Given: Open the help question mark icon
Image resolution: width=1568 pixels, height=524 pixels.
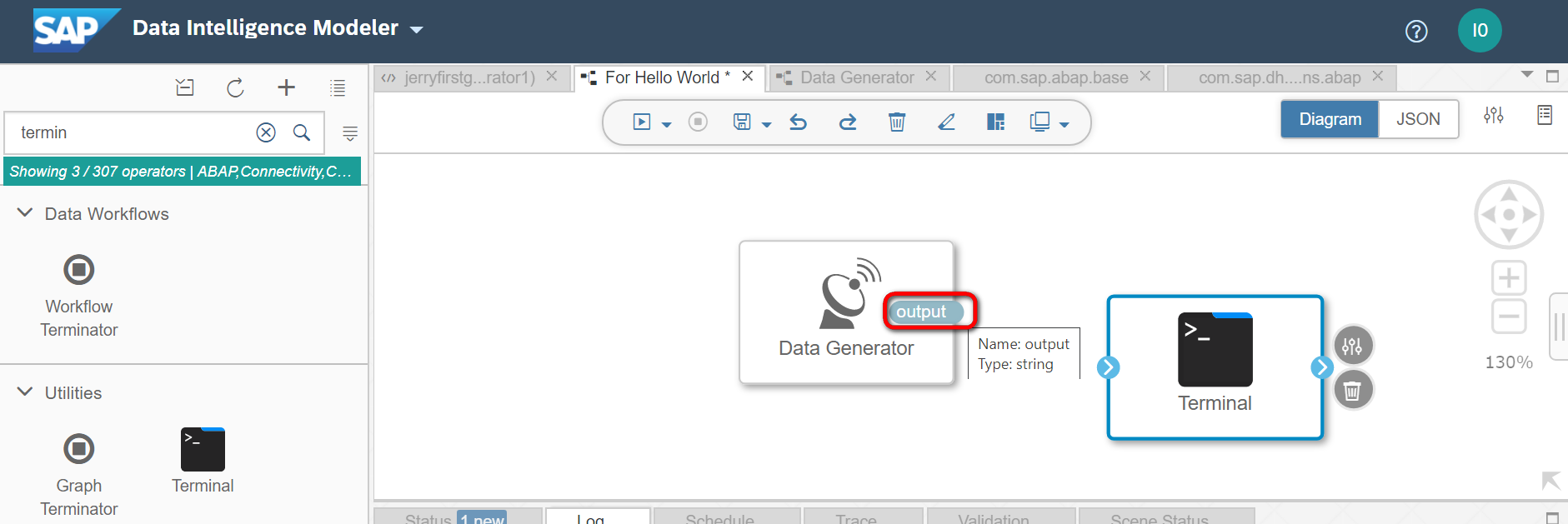Looking at the screenshot, I should tap(1416, 32).
